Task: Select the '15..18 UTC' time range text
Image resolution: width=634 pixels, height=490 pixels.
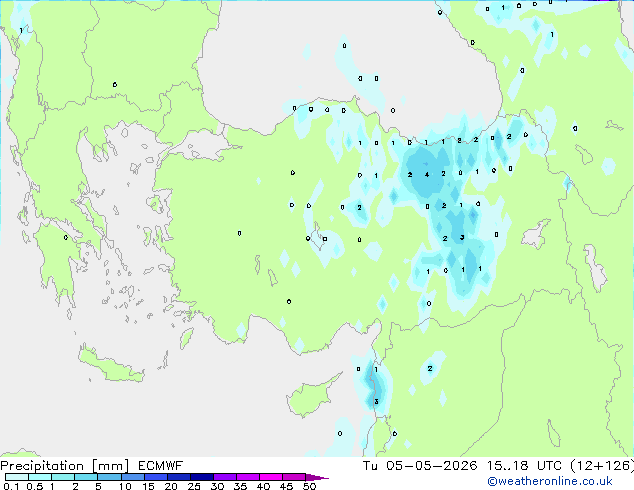Action: coord(524,466)
